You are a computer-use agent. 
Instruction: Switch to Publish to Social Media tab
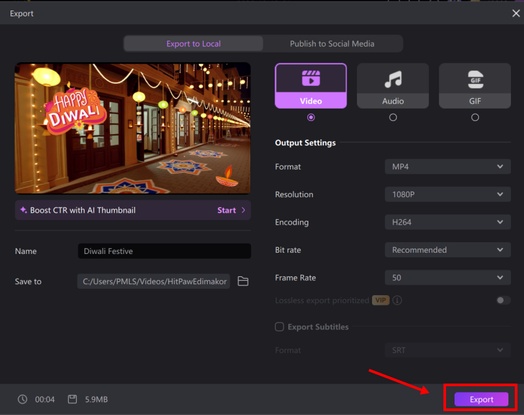click(x=332, y=44)
